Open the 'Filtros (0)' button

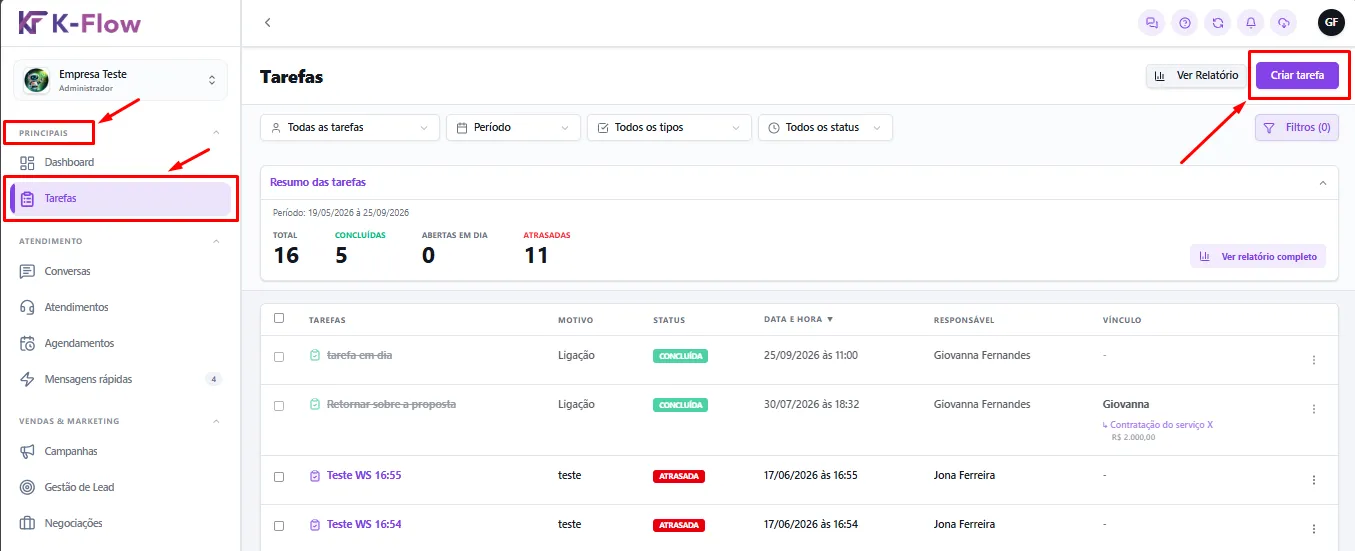click(1297, 128)
